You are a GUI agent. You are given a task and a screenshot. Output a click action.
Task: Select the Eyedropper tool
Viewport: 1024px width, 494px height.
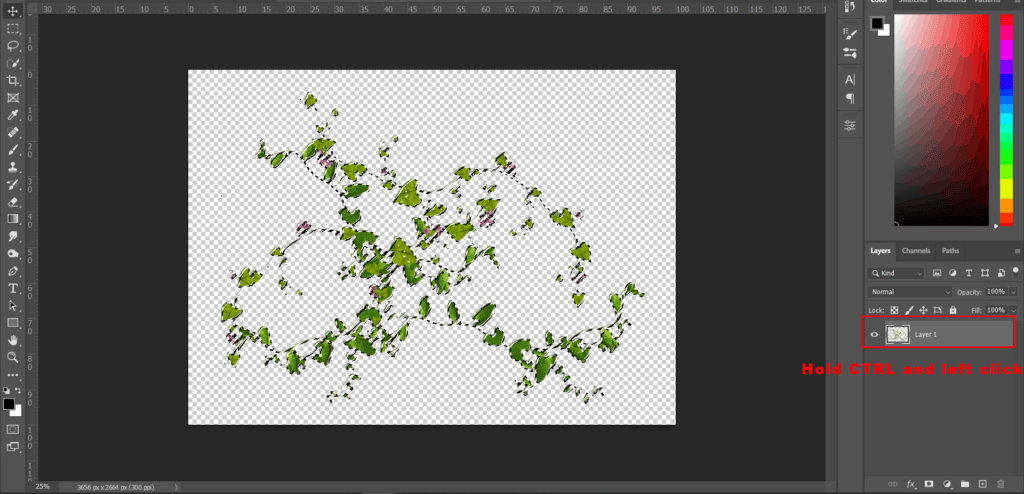(12, 115)
